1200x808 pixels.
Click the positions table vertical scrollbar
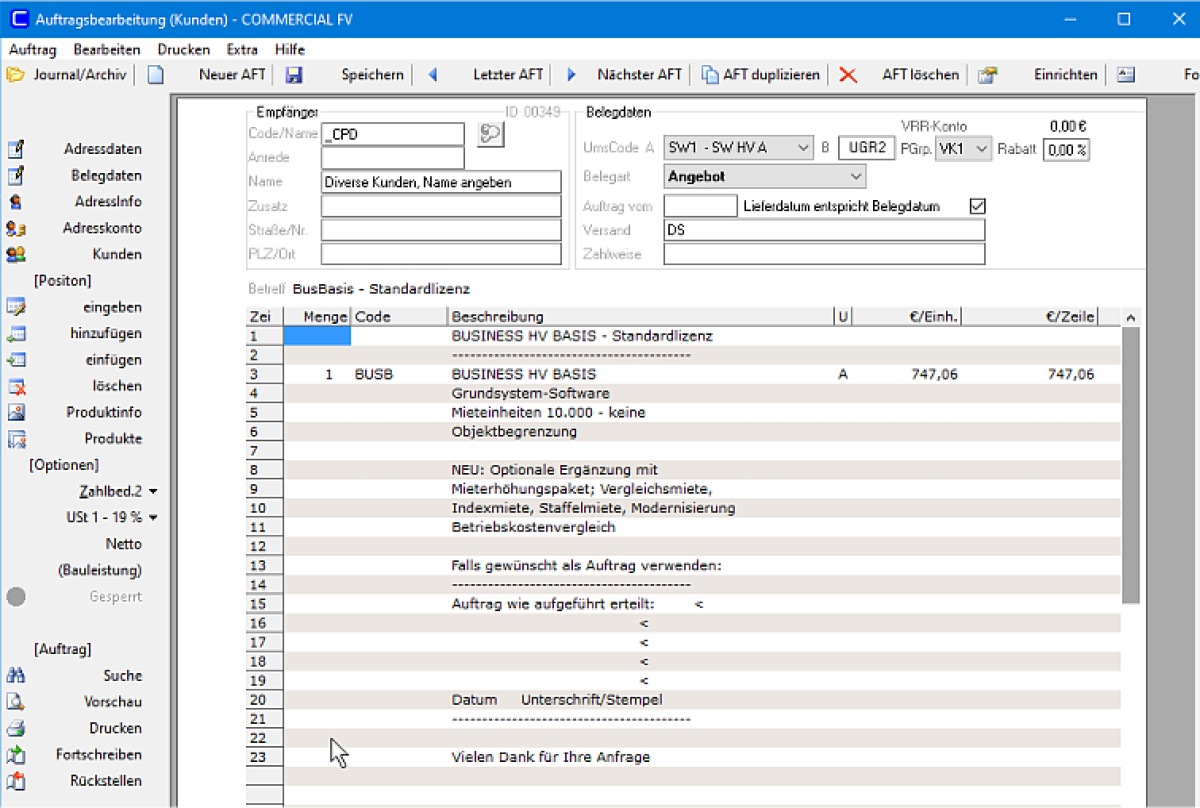1130,557
